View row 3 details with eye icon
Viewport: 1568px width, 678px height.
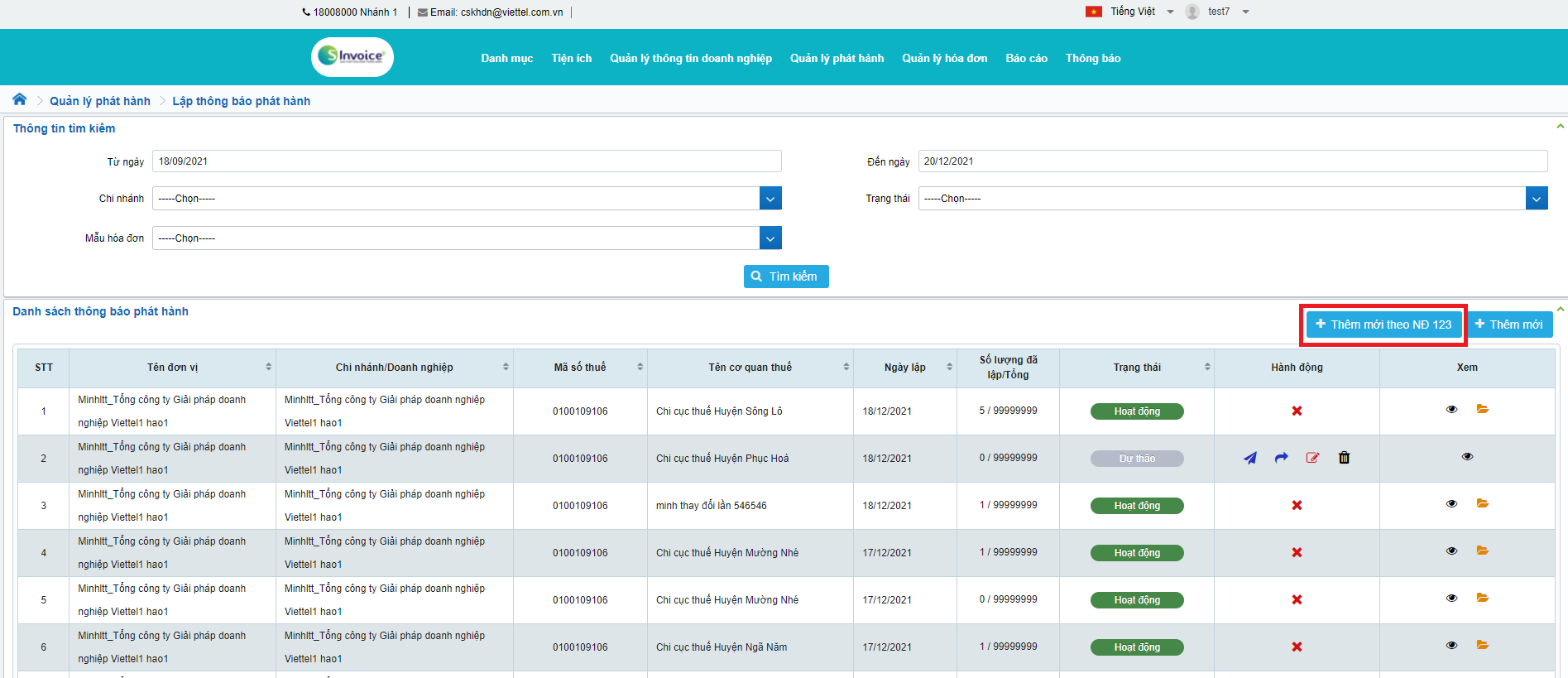pyautogui.click(x=1451, y=504)
